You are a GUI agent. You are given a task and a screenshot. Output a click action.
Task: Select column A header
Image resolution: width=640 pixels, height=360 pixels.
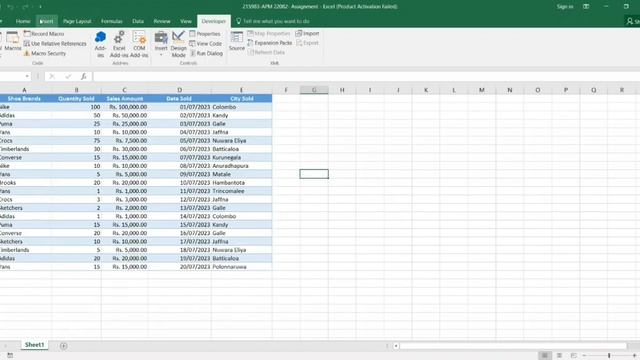click(24, 90)
